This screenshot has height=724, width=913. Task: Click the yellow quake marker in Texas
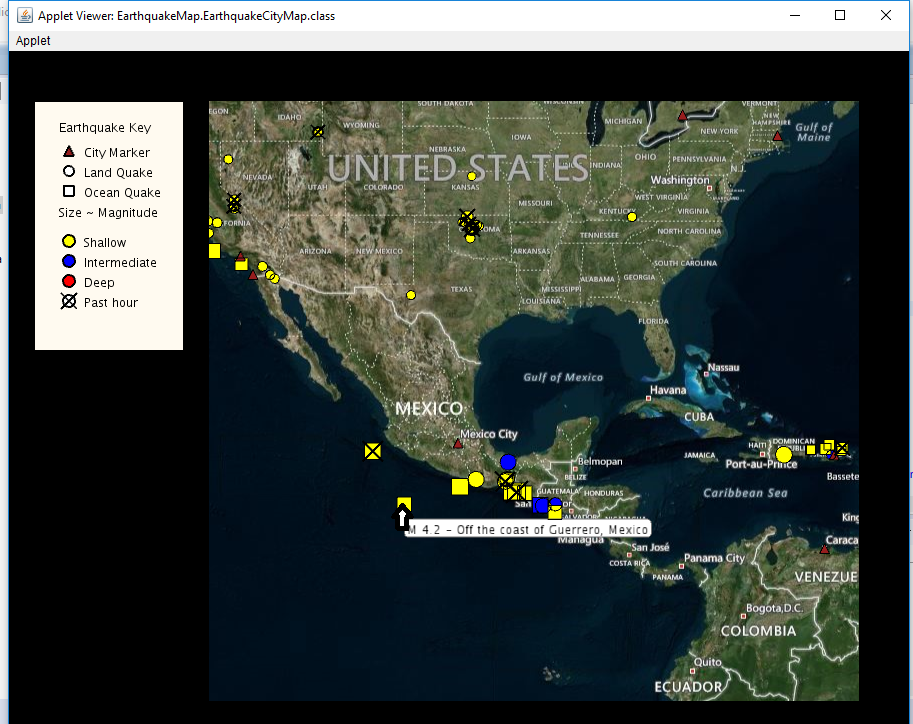(411, 295)
